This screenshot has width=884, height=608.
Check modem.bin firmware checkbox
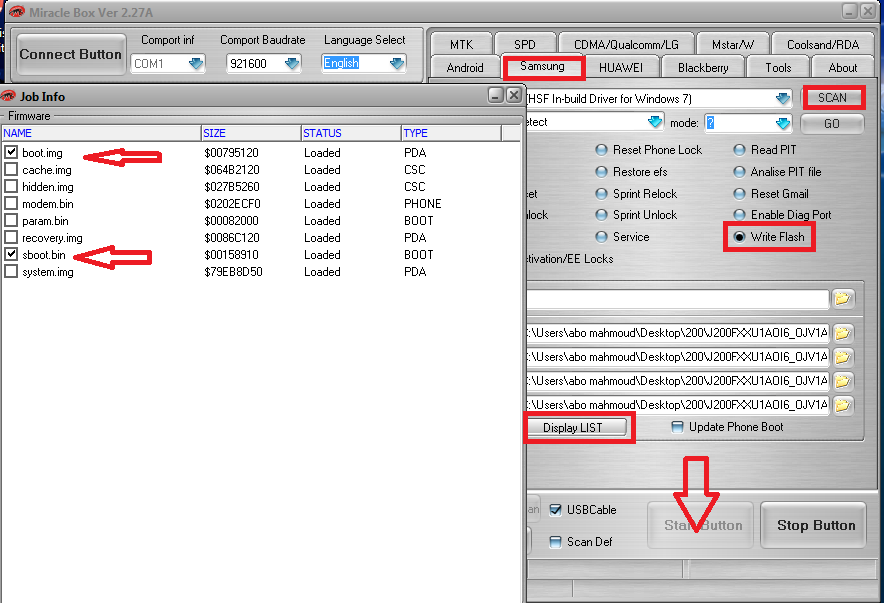tap(11, 203)
